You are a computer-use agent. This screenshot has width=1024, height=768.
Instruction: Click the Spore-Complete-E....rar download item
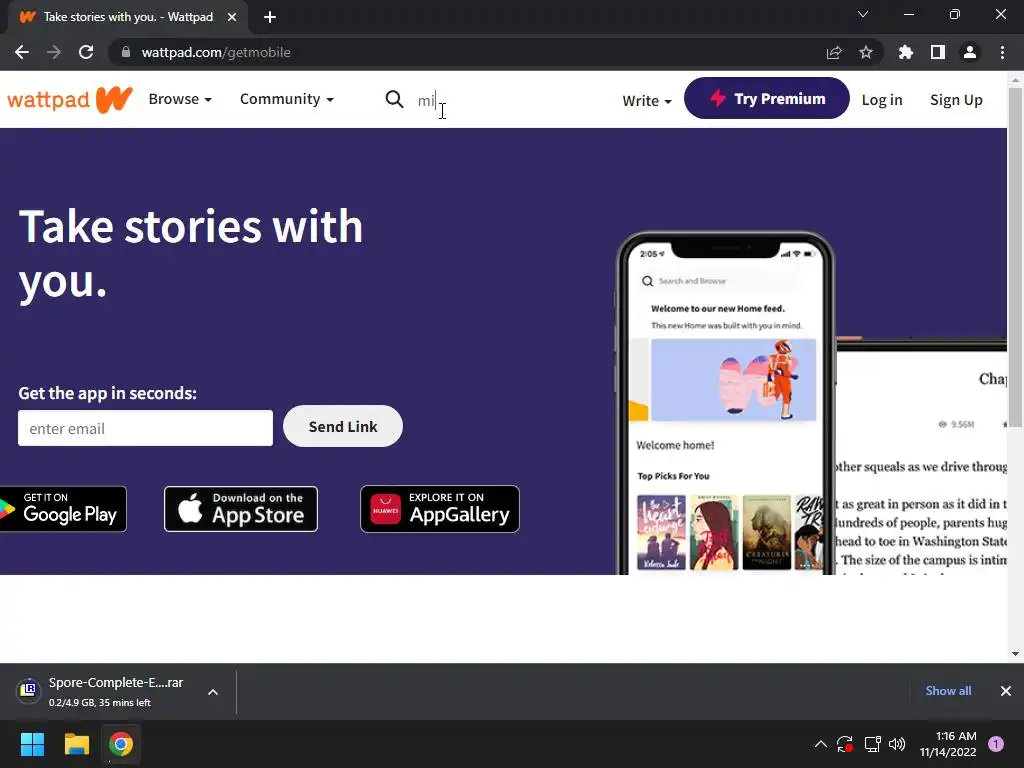click(118, 692)
